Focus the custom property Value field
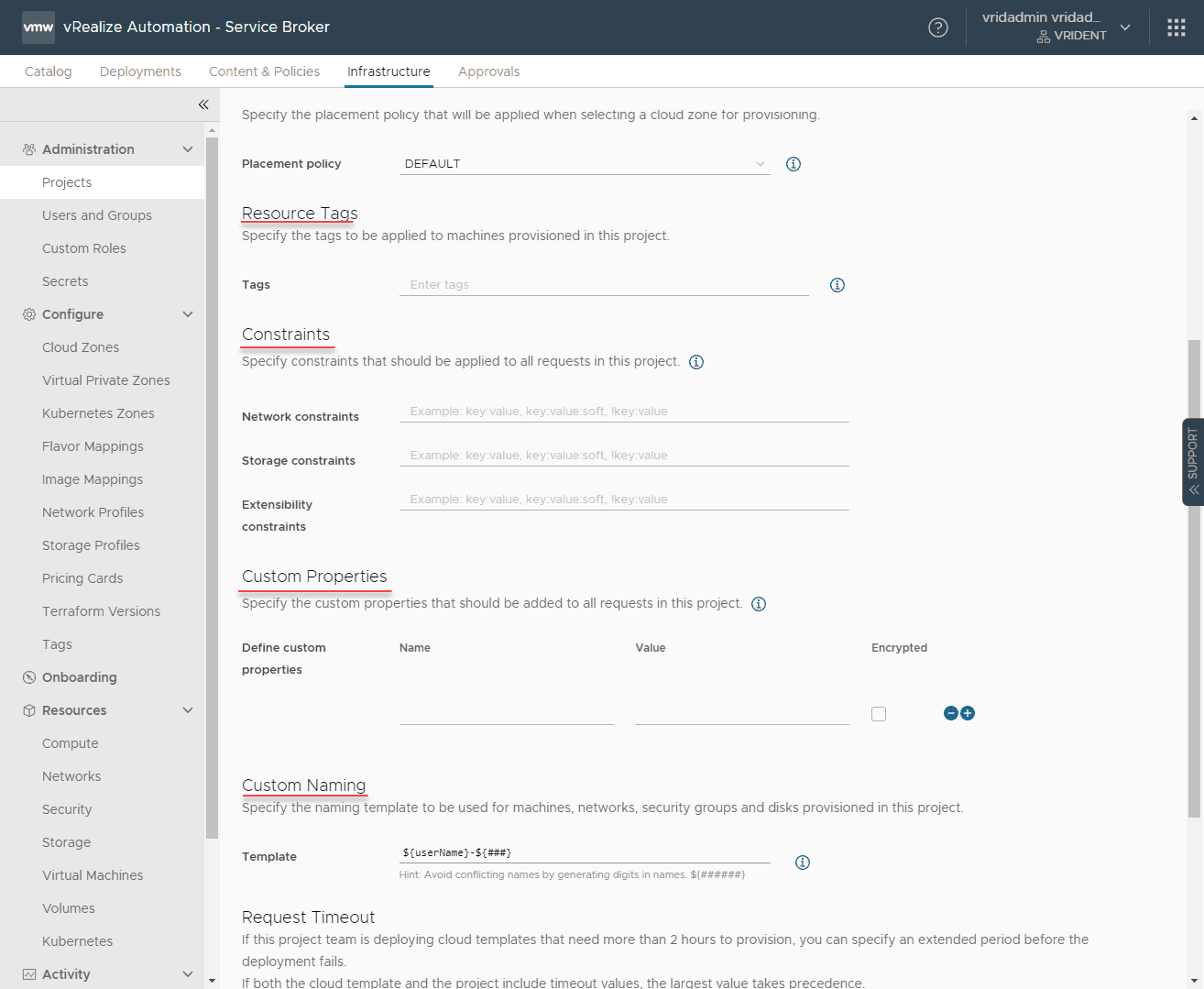 pyautogui.click(x=742, y=713)
